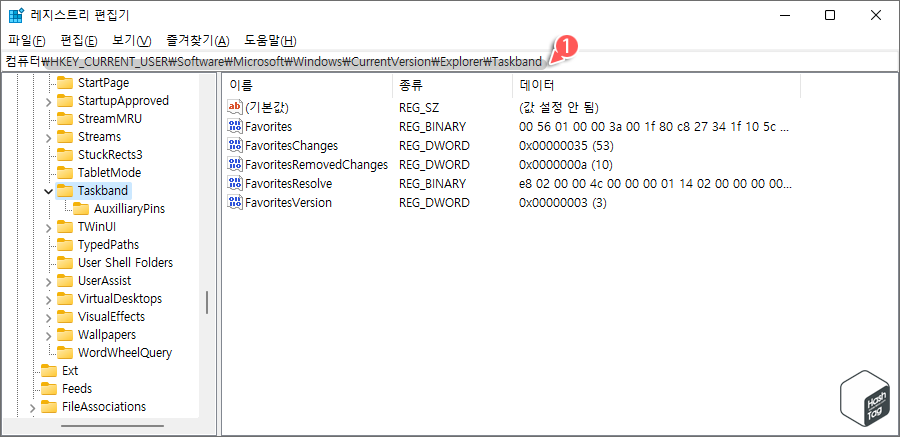900x437 pixels.
Task: Open the 즐겨찾기(A) menu
Action: click(197, 41)
